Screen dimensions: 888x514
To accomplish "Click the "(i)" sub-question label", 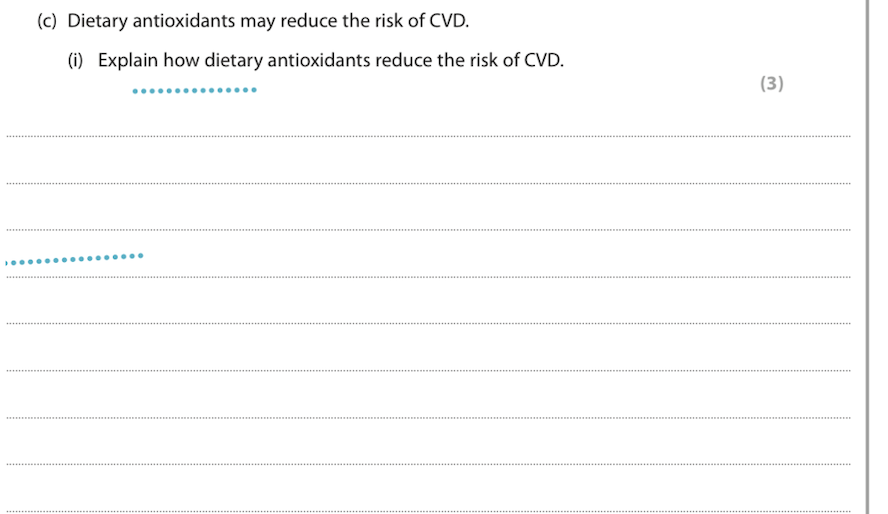I will tap(75, 60).
